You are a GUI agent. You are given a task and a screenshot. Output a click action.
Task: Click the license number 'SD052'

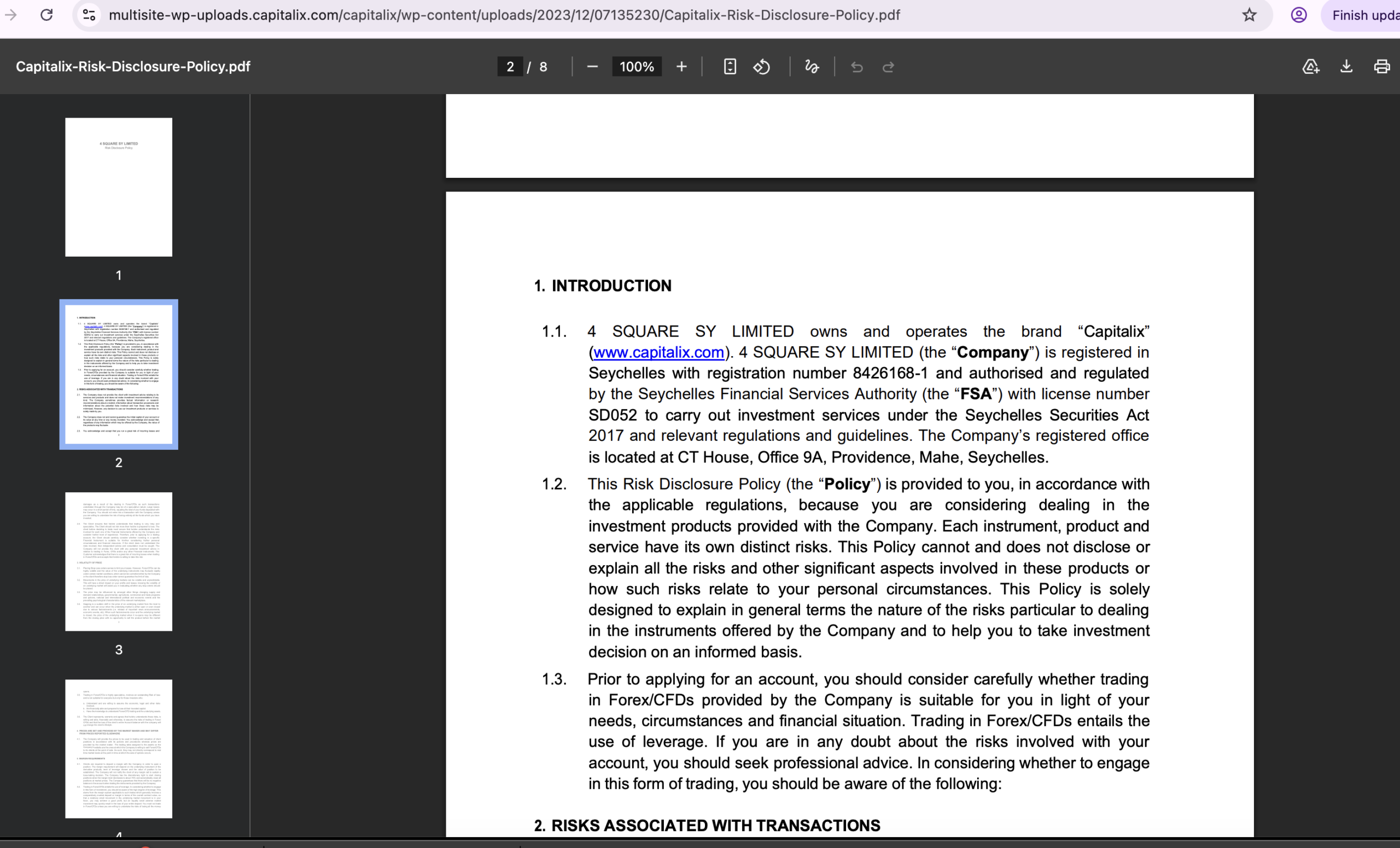pyautogui.click(x=612, y=415)
